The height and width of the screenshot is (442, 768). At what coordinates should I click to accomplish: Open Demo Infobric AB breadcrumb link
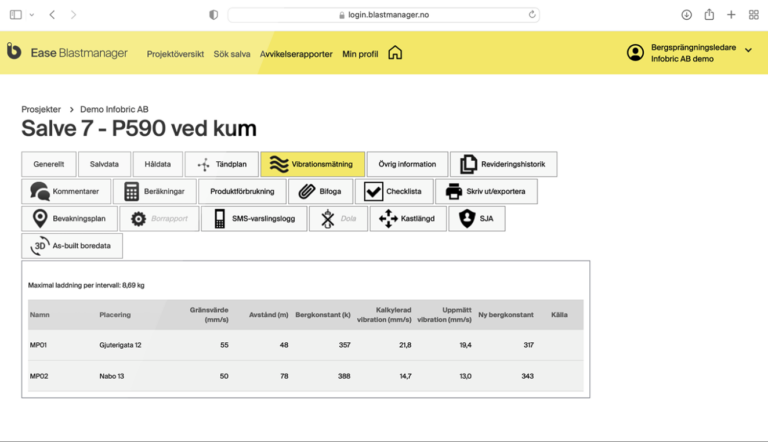(x=114, y=109)
